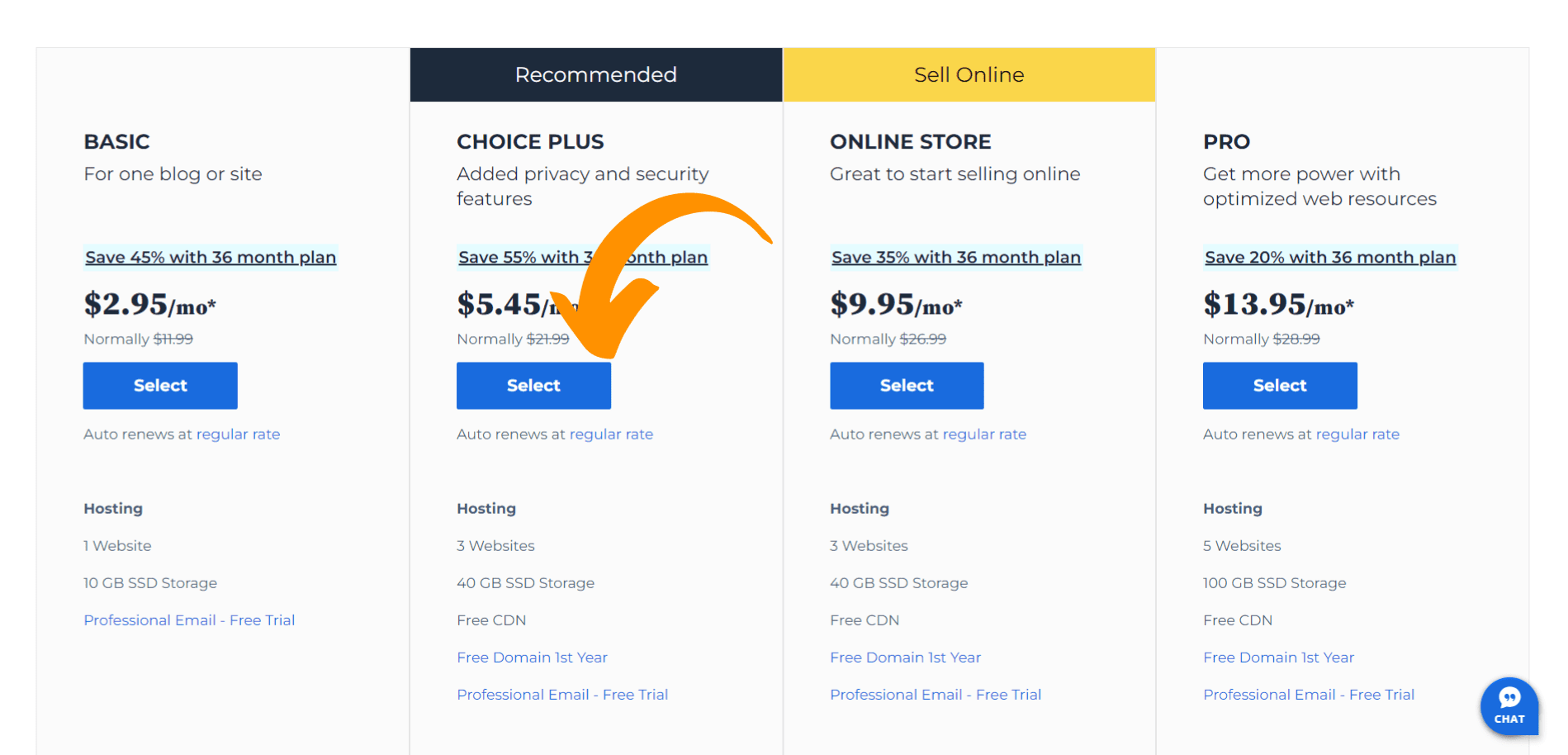The image size is (1568, 755).
Task: Select the Basic plan button
Action: [x=160, y=386]
